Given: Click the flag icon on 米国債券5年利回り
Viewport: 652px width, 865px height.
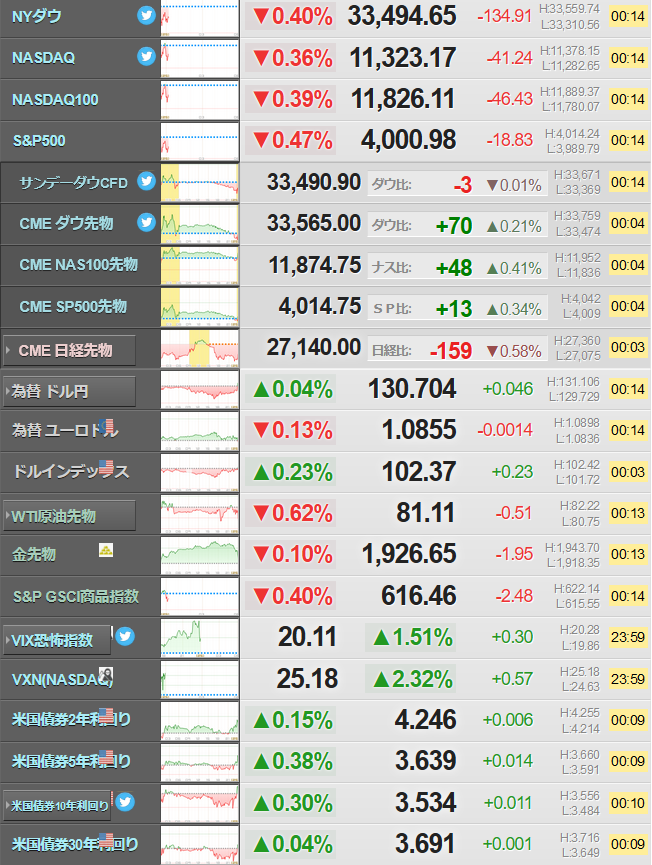Looking at the screenshot, I should (106, 757).
